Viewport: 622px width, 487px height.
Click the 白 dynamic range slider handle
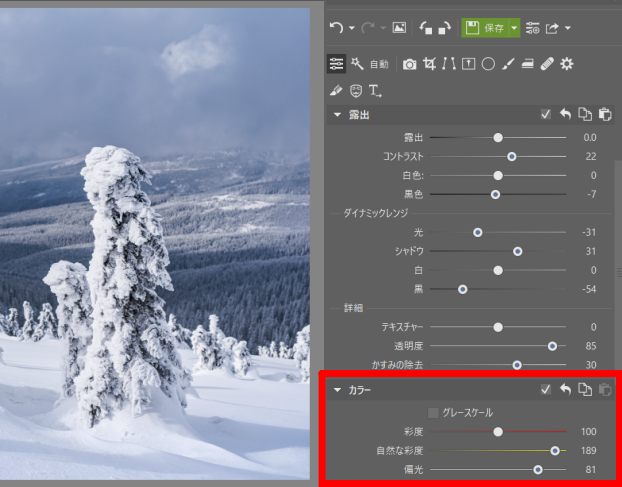coord(498,270)
